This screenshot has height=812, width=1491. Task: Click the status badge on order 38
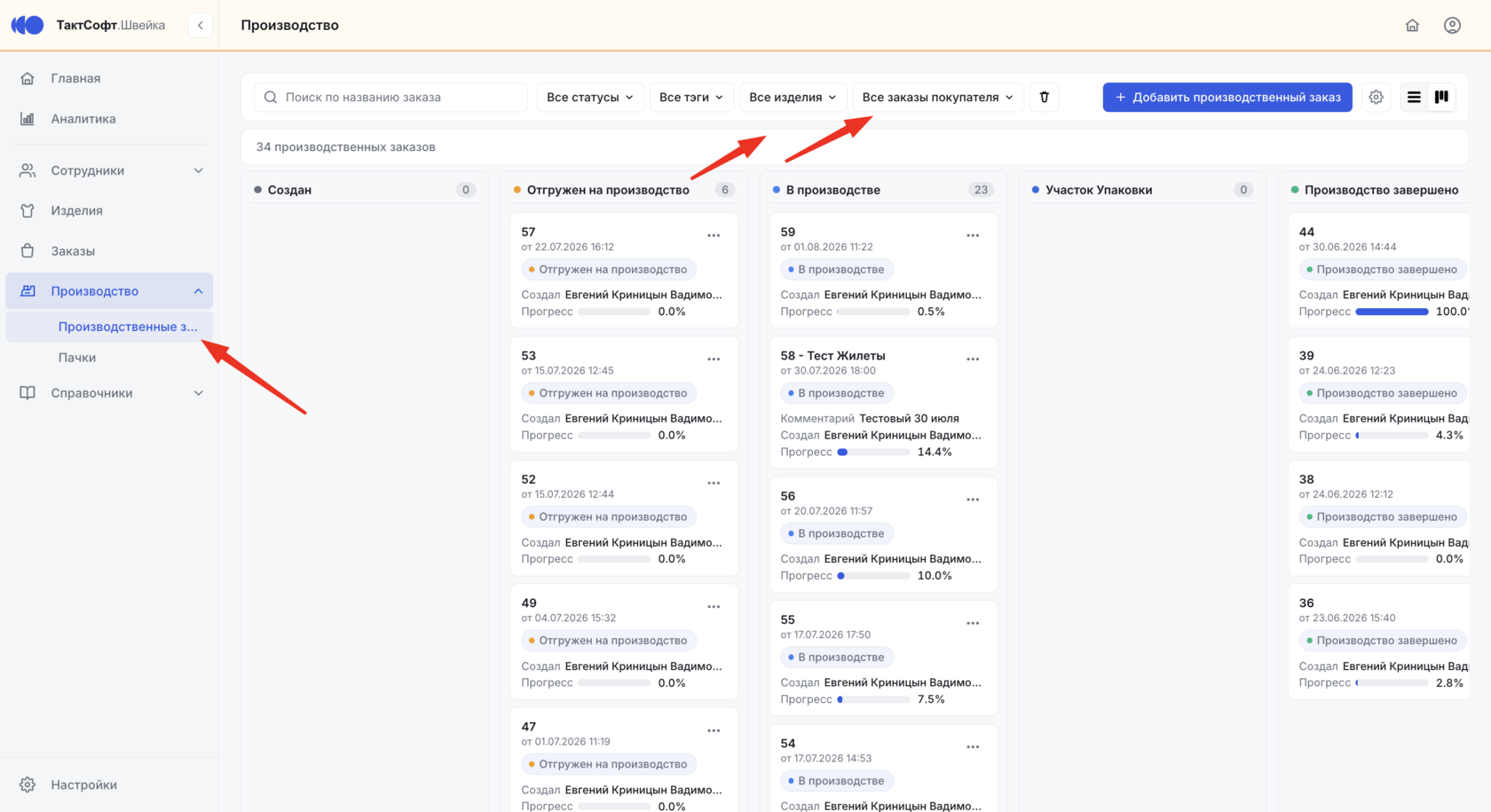[1384, 516]
